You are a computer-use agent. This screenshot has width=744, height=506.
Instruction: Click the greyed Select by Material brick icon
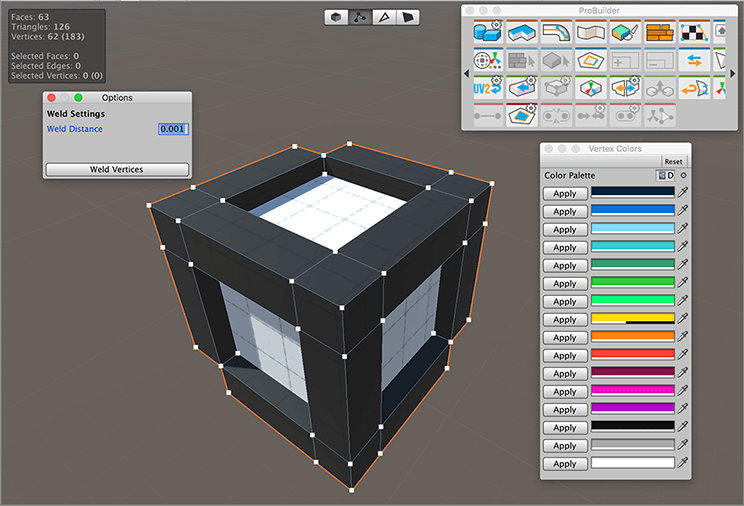tap(522, 60)
